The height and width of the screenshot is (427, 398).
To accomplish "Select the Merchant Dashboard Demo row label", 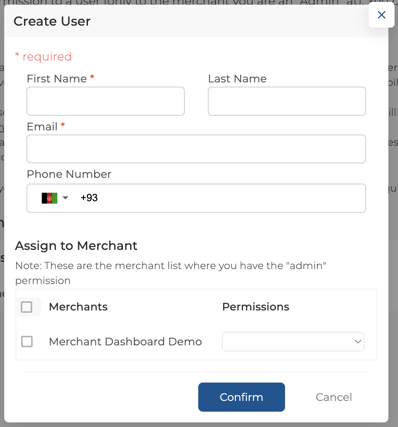I will click(125, 342).
